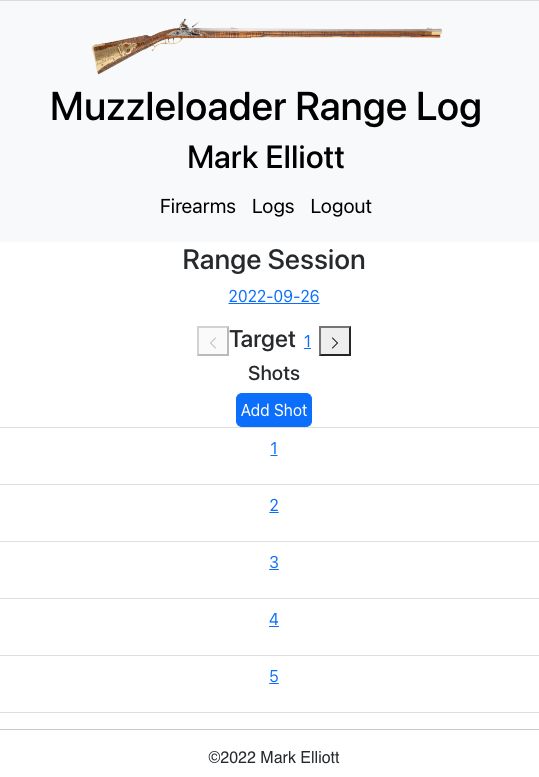Go to the Logs menu item

273,206
